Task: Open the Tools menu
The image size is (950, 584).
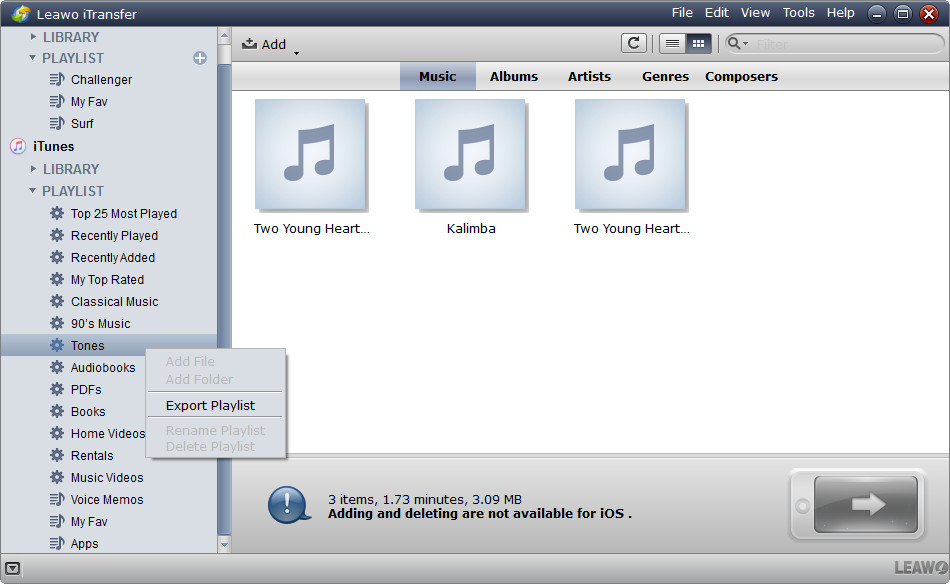Action: click(799, 13)
